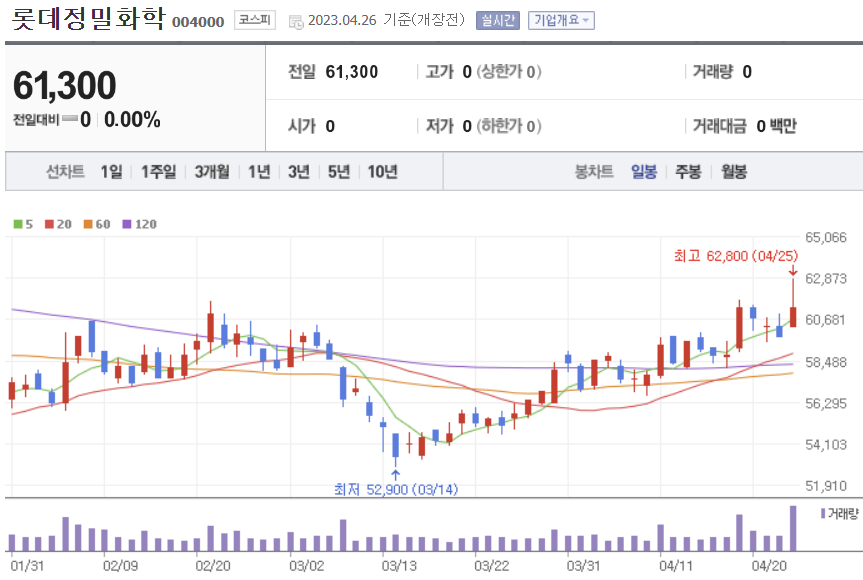Select the 3개월 line chart period
The width and height of the screenshot is (863, 580).
click(x=212, y=172)
